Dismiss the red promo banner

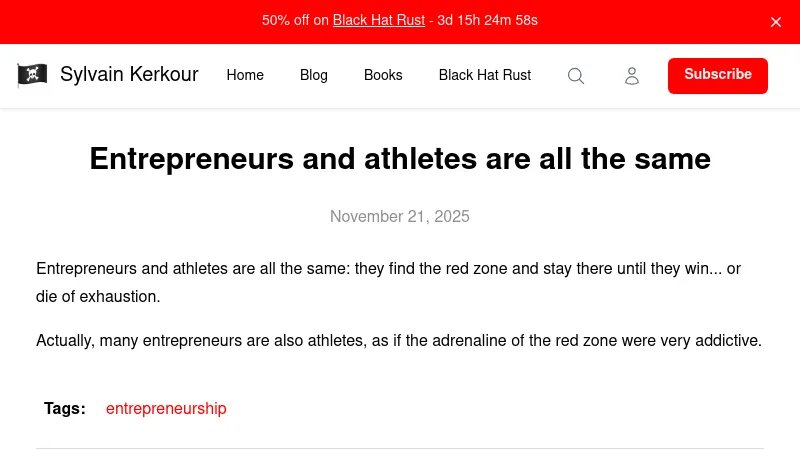tap(776, 22)
